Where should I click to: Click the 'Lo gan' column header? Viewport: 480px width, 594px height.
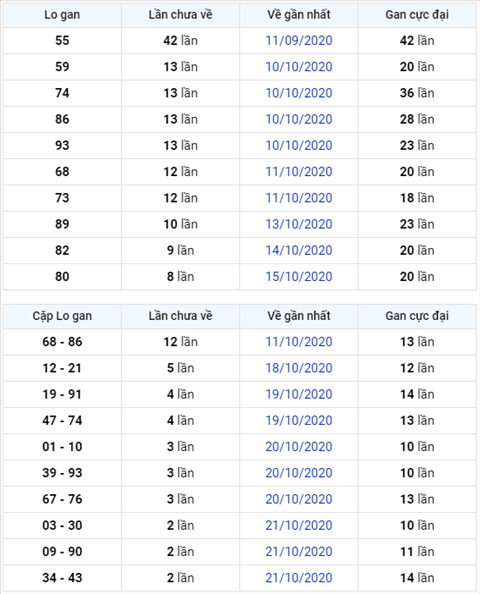pos(62,15)
